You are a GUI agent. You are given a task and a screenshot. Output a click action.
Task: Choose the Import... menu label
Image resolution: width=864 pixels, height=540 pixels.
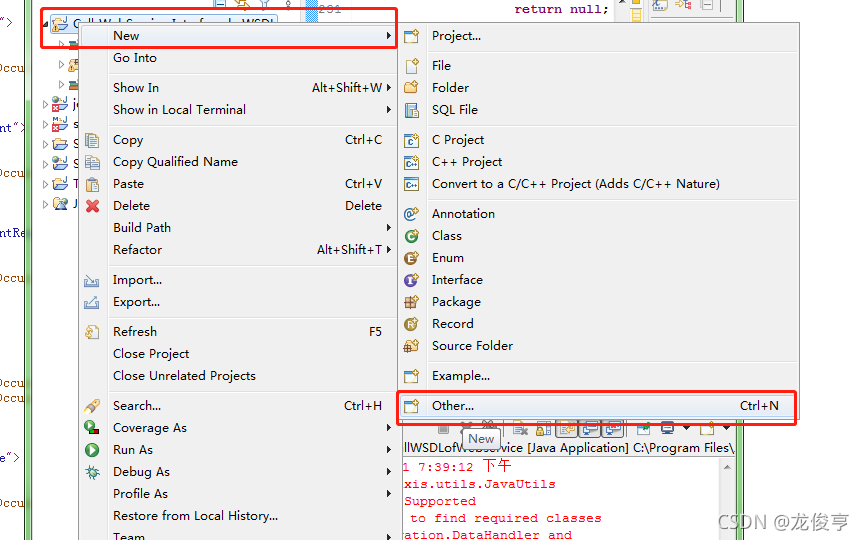pos(137,280)
